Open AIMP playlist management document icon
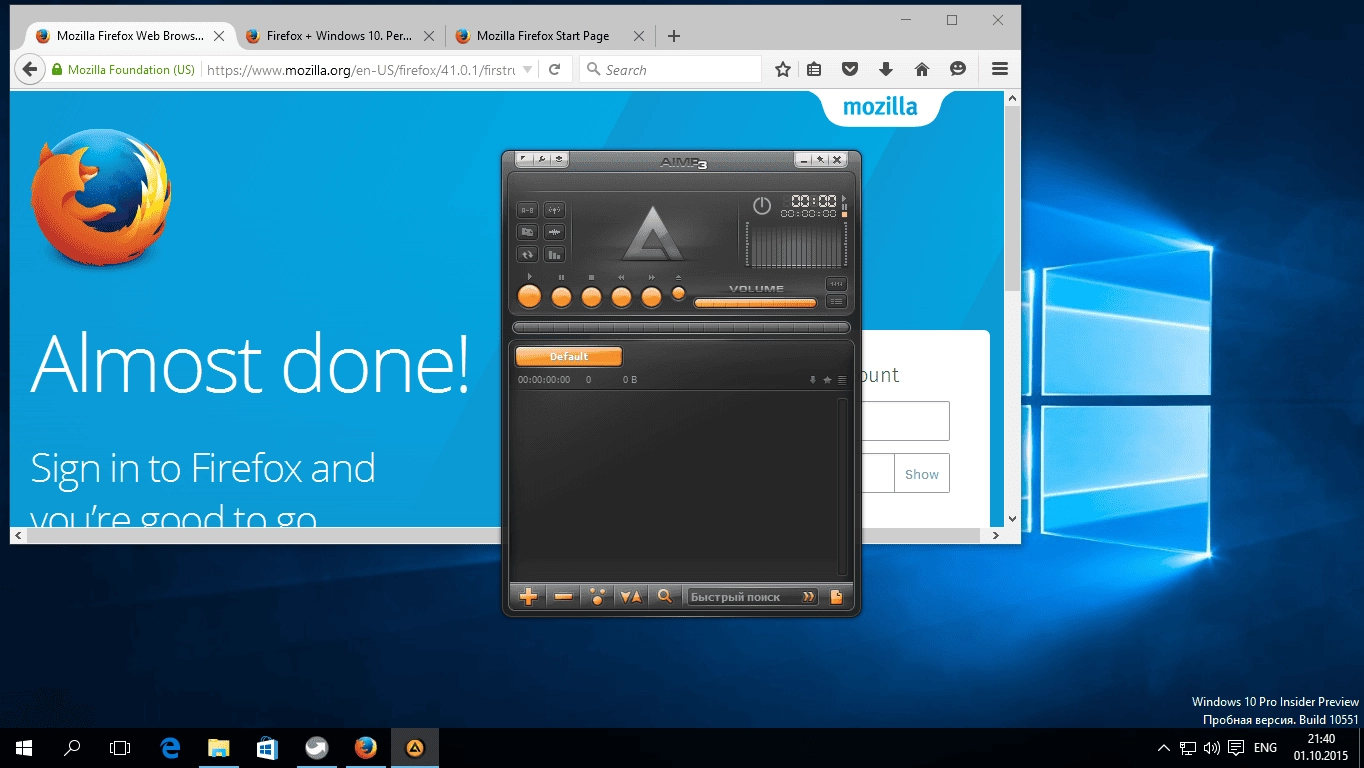 pyautogui.click(x=837, y=597)
